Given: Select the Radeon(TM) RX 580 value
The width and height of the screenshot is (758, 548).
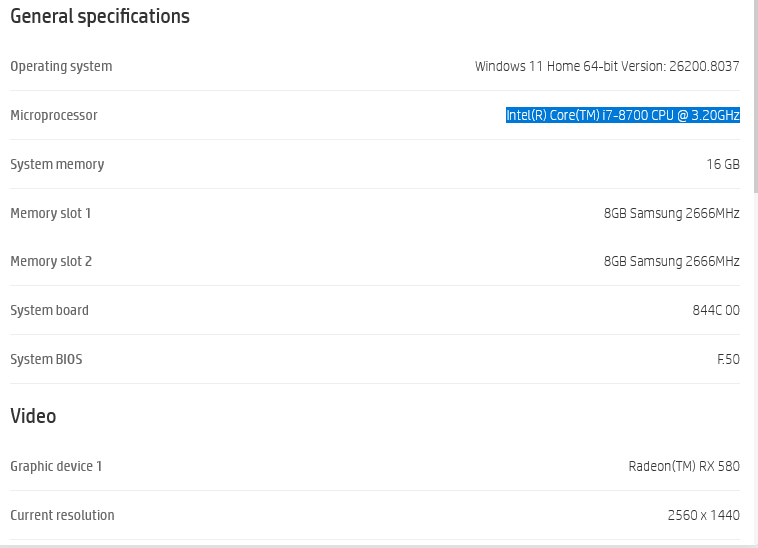Looking at the screenshot, I should (684, 466).
